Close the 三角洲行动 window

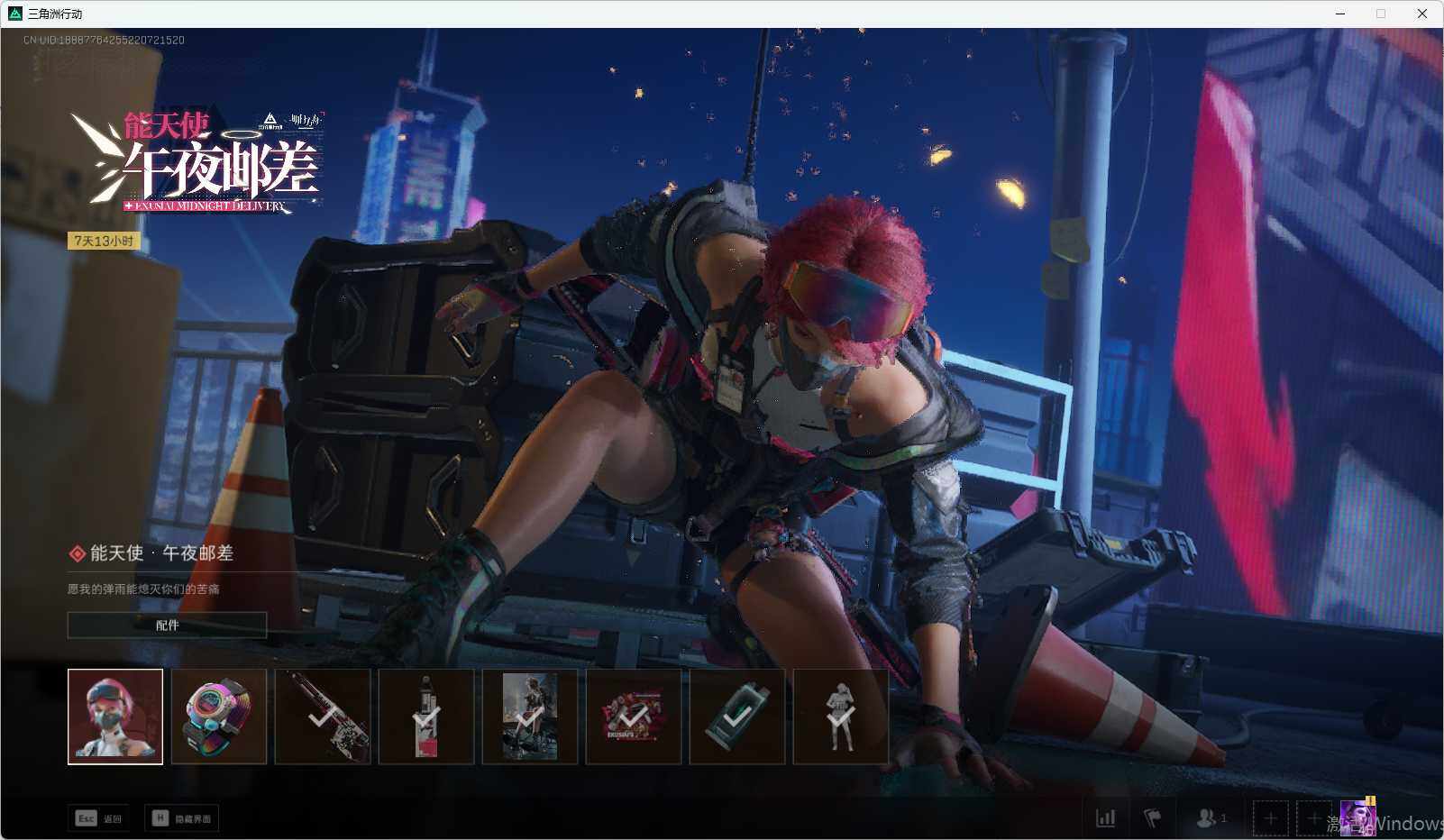click(1422, 14)
